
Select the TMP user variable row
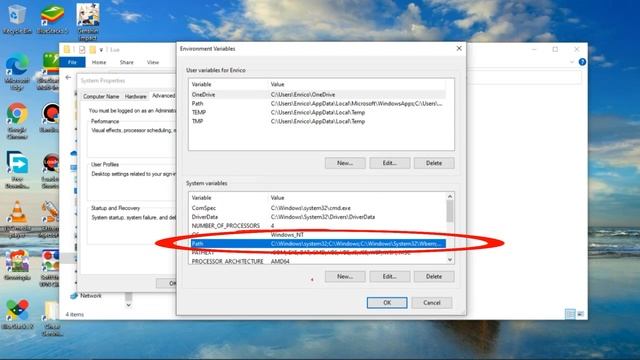click(x=318, y=121)
